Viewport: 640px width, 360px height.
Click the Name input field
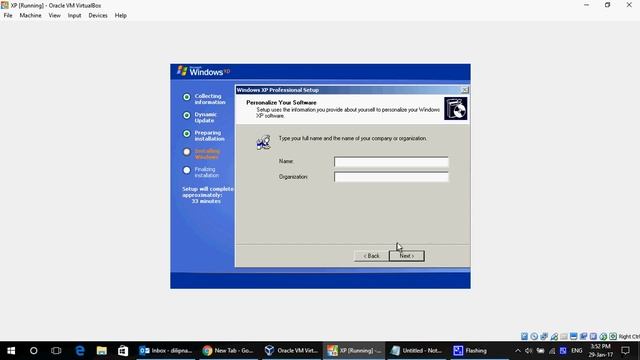pos(391,162)
